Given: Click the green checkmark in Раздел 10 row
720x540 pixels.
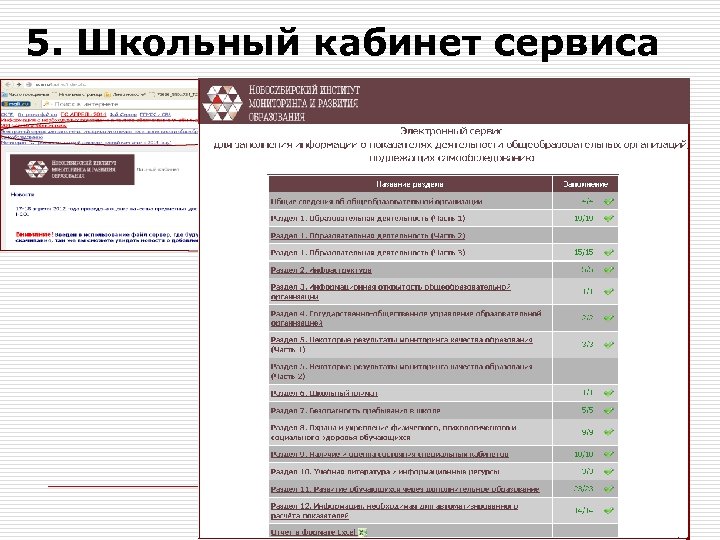Looking at the screenshot, I should click(x=608, y=472).
